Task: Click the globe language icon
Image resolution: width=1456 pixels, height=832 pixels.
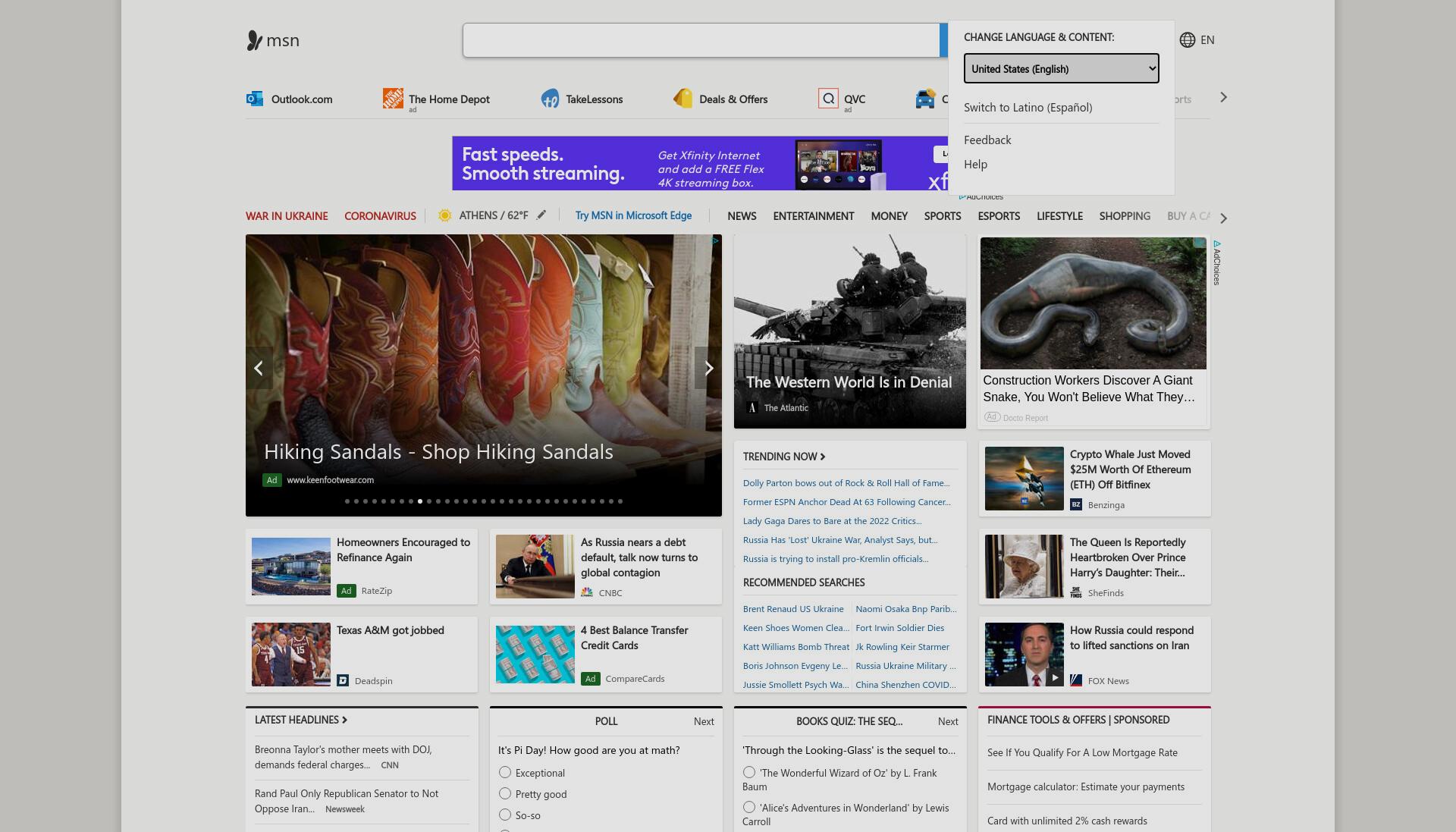Action: click(1188, 40)
